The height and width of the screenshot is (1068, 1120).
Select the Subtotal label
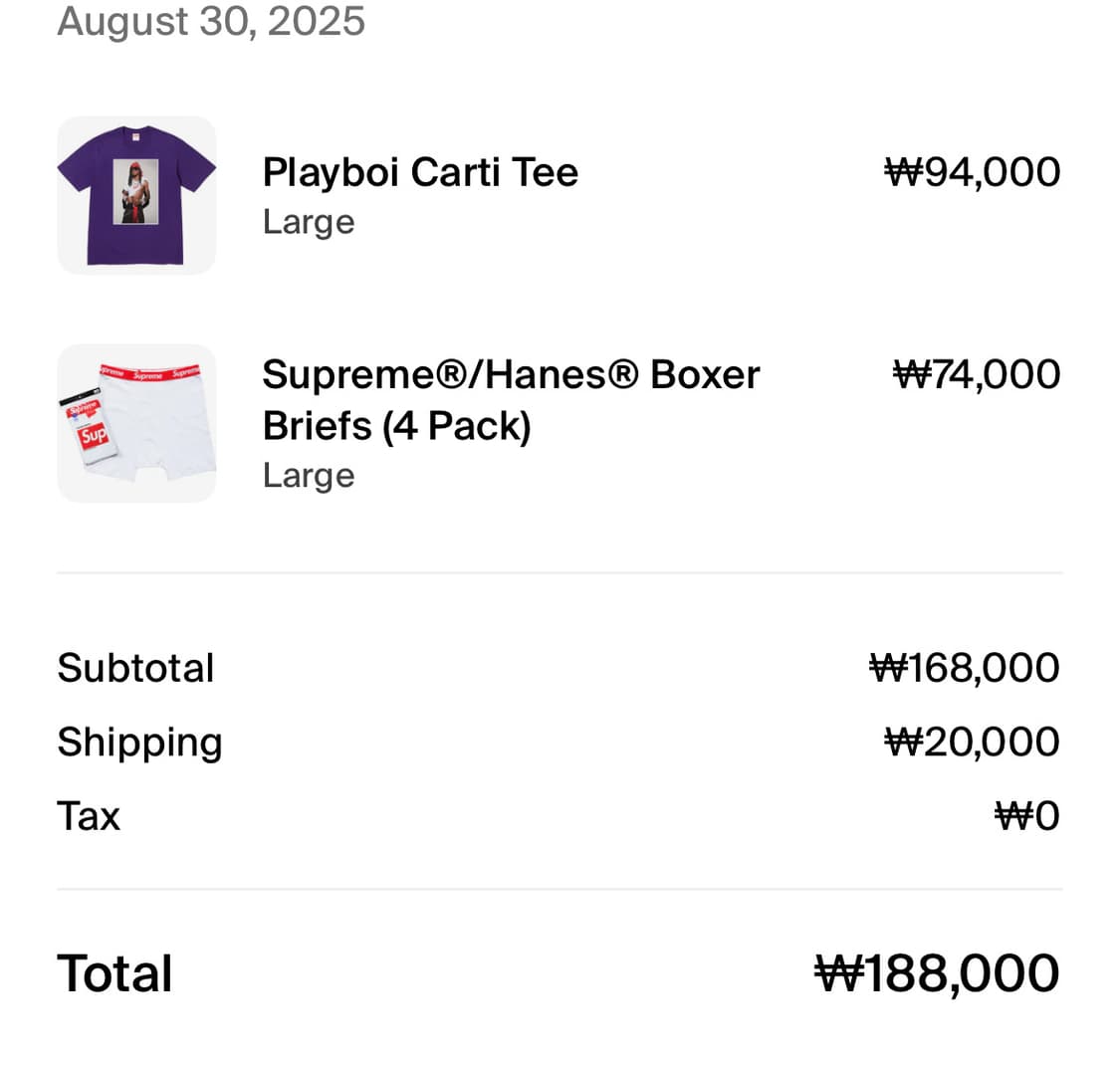click(135, 668)
